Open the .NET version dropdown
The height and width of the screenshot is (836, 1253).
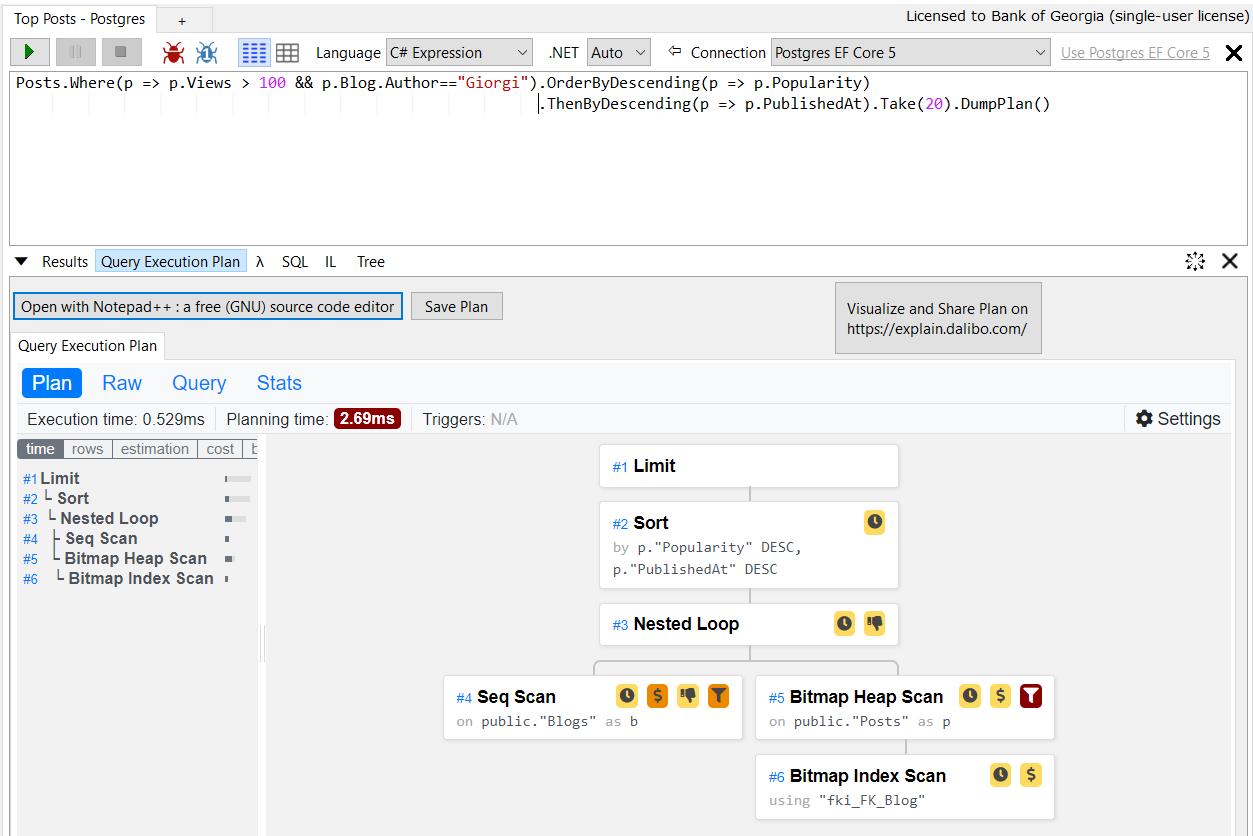click(619, 53)
